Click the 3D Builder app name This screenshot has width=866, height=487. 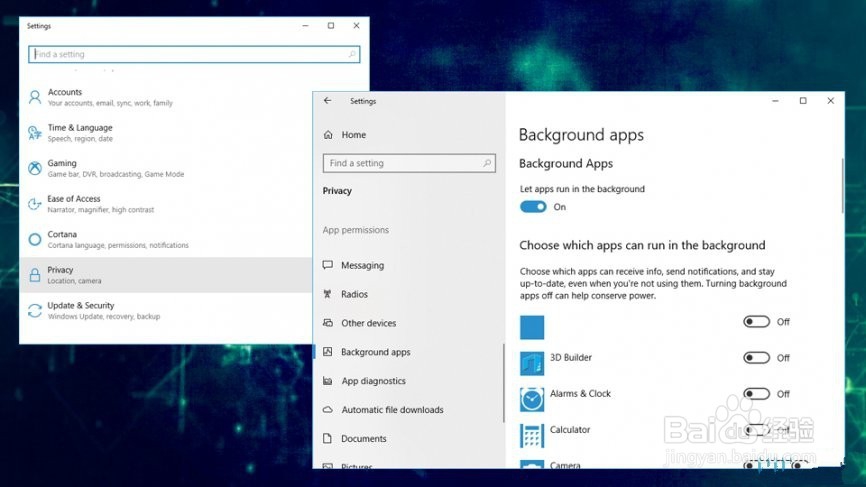tap(571, 357)
